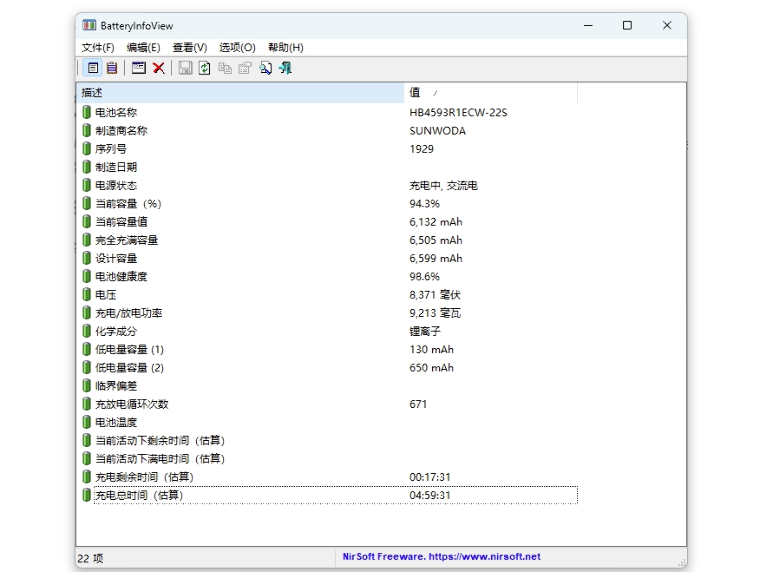This screenshot has width=760, height=572.
Task: Select the 当前活动下剩余时间 (估算) row
Action: (x=330, y=441)
